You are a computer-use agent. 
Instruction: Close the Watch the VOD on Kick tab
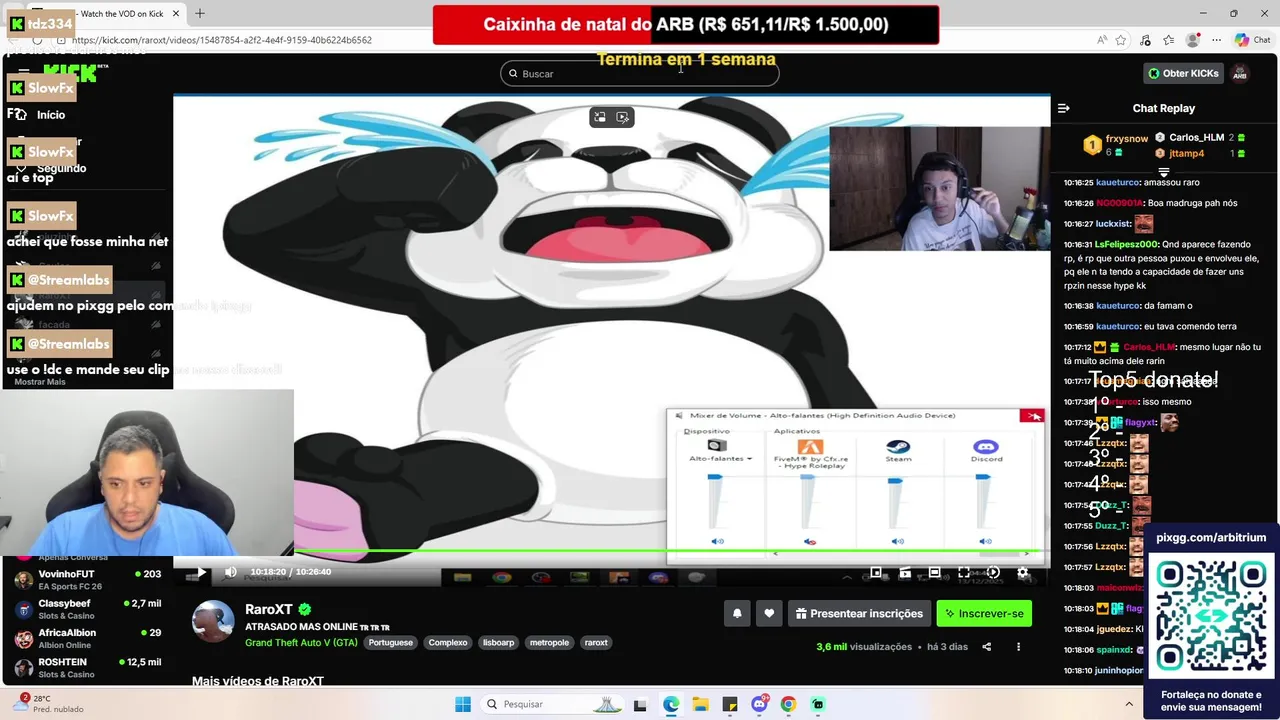(x=176, y=13)
